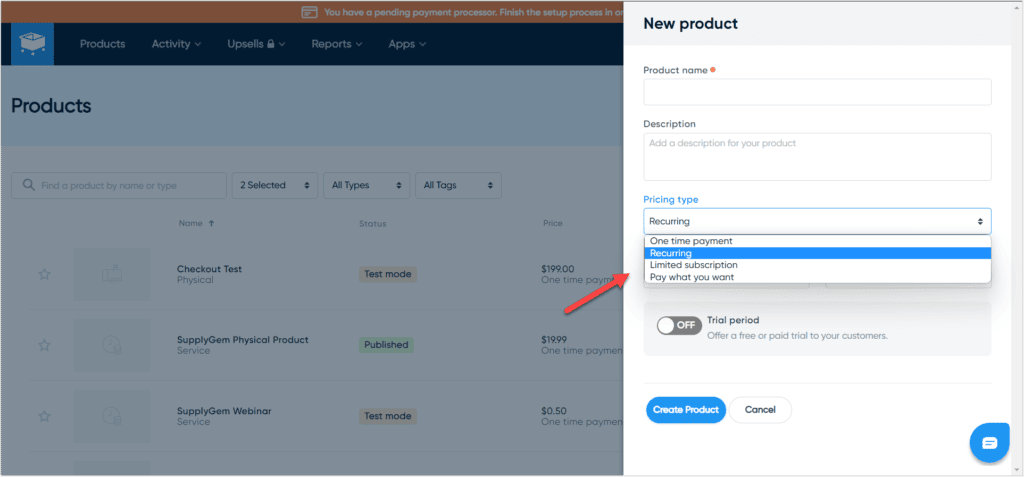Expand the Activity menu
1024x477 pixels.
click(x=176, y=44)
